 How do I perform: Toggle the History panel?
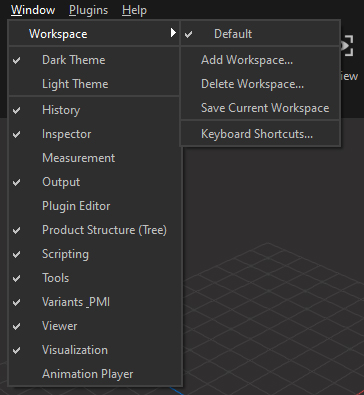click(95, 110)
